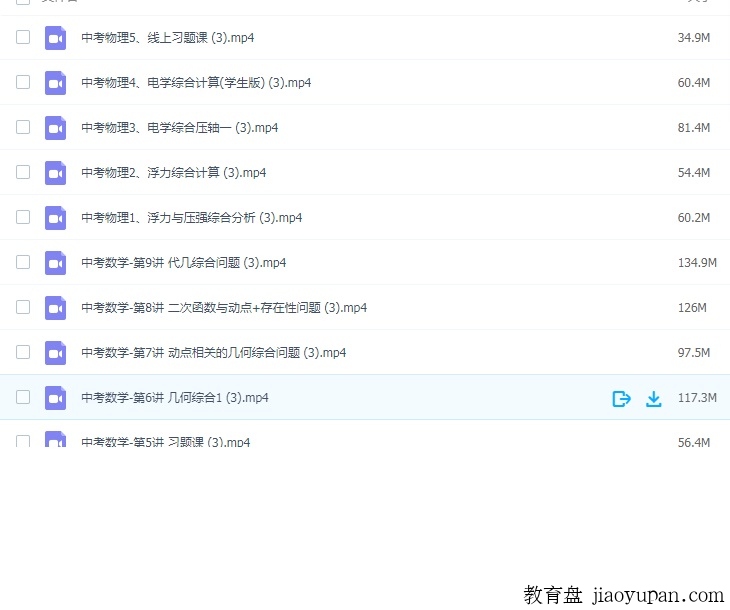This screenshot has height=610, width=730.
Task: Open file 中考数学-第8讲 二次函数与动点+存在性问题
Action: tap(224, 308)
